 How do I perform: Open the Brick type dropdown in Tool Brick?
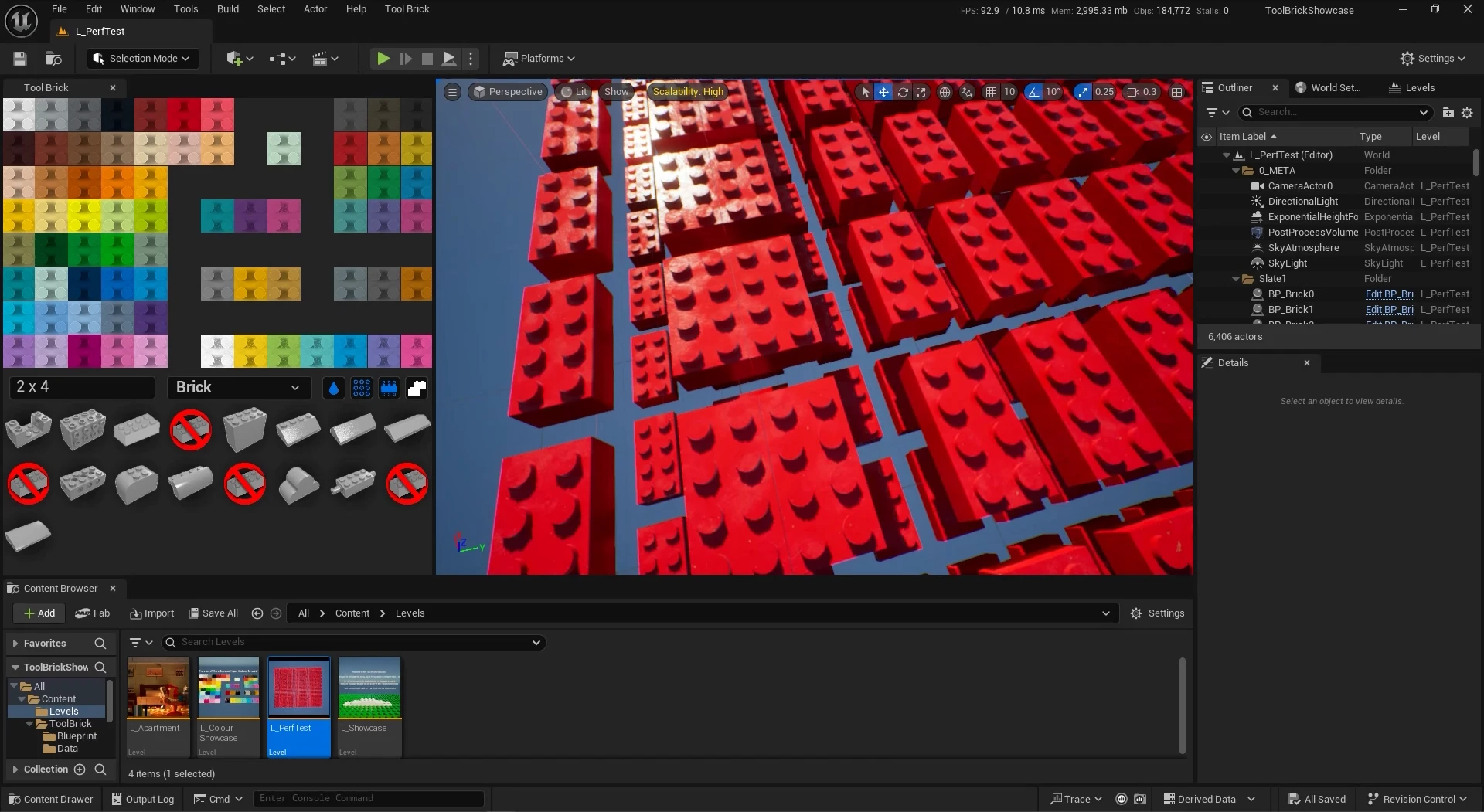(x=238, y=388)
